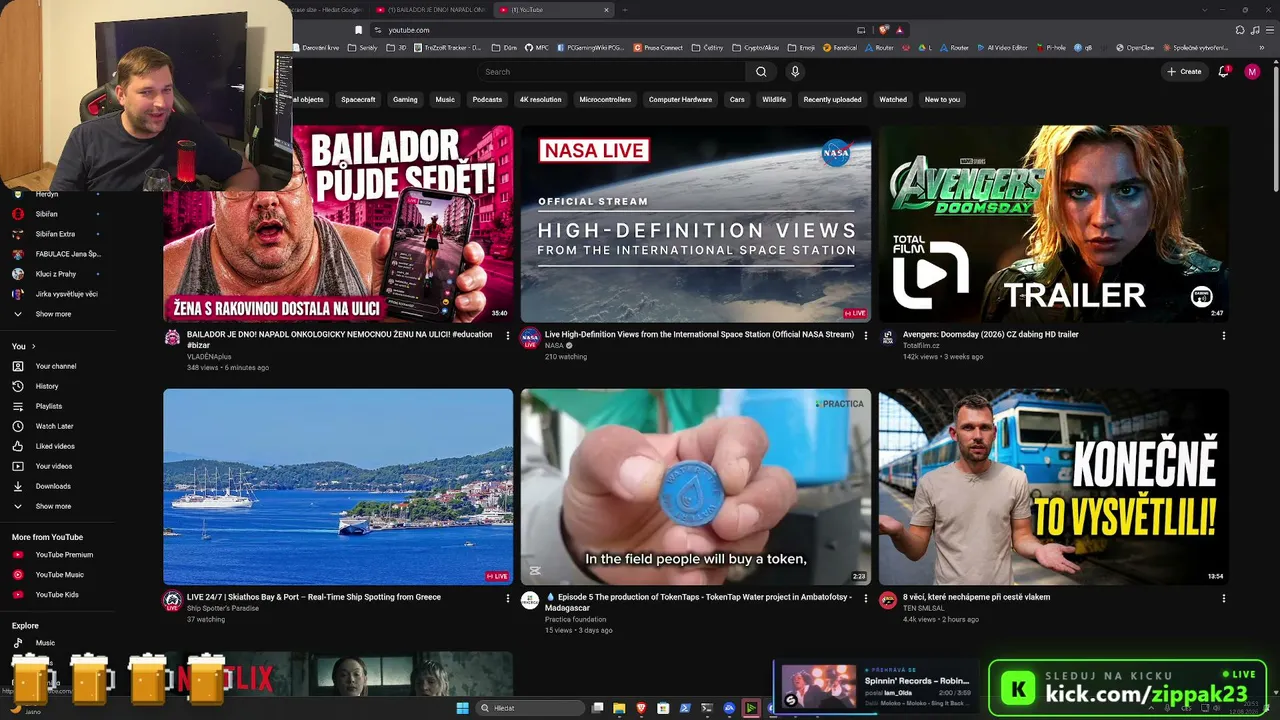Viewport: 1280px width, 720px height.
Task: Open the Windows Start menu
Action: tap(462, 708)
